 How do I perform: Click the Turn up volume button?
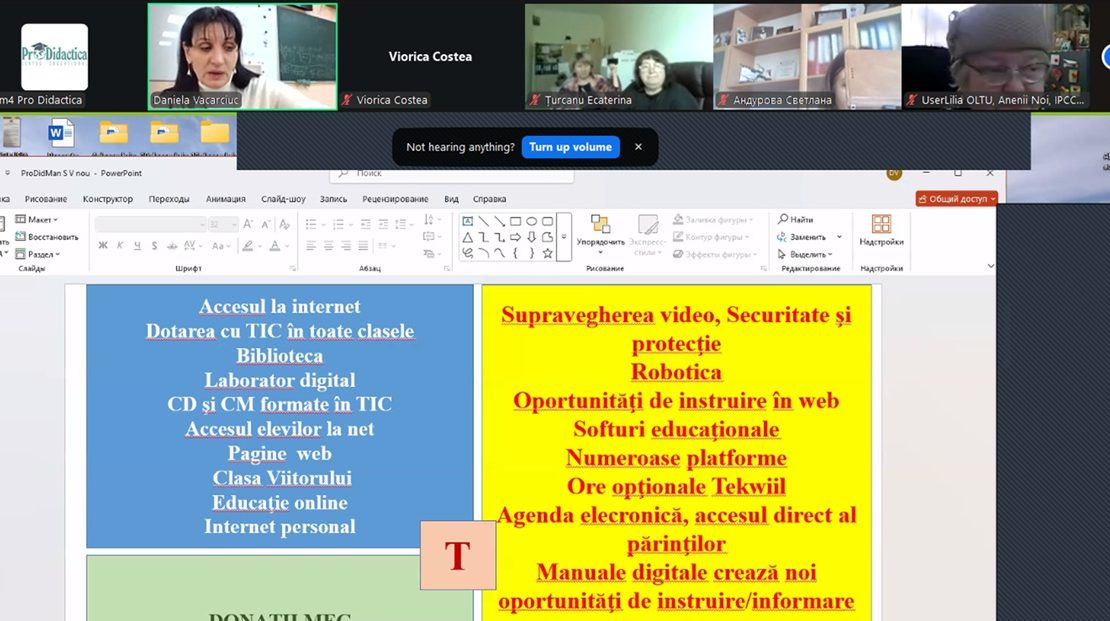(x=570, y=147)
